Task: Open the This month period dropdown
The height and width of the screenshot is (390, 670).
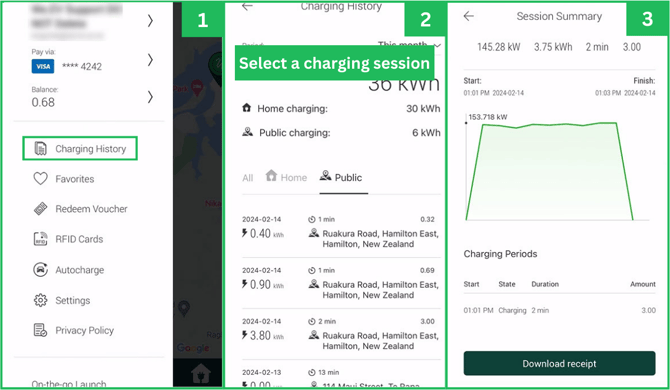Action: (409, 44)
